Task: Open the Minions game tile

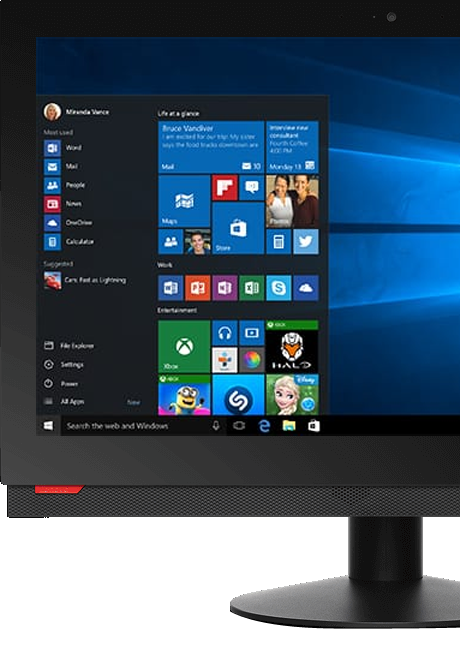Action: point(184,395)
